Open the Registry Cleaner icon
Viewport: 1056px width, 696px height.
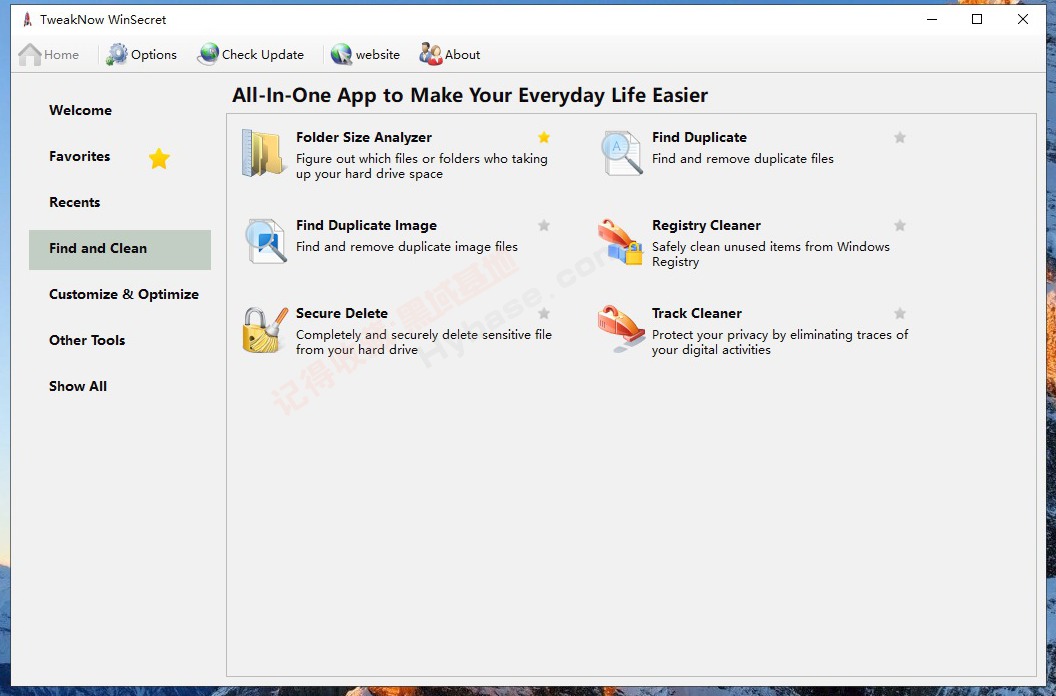(x=620, y=241)
